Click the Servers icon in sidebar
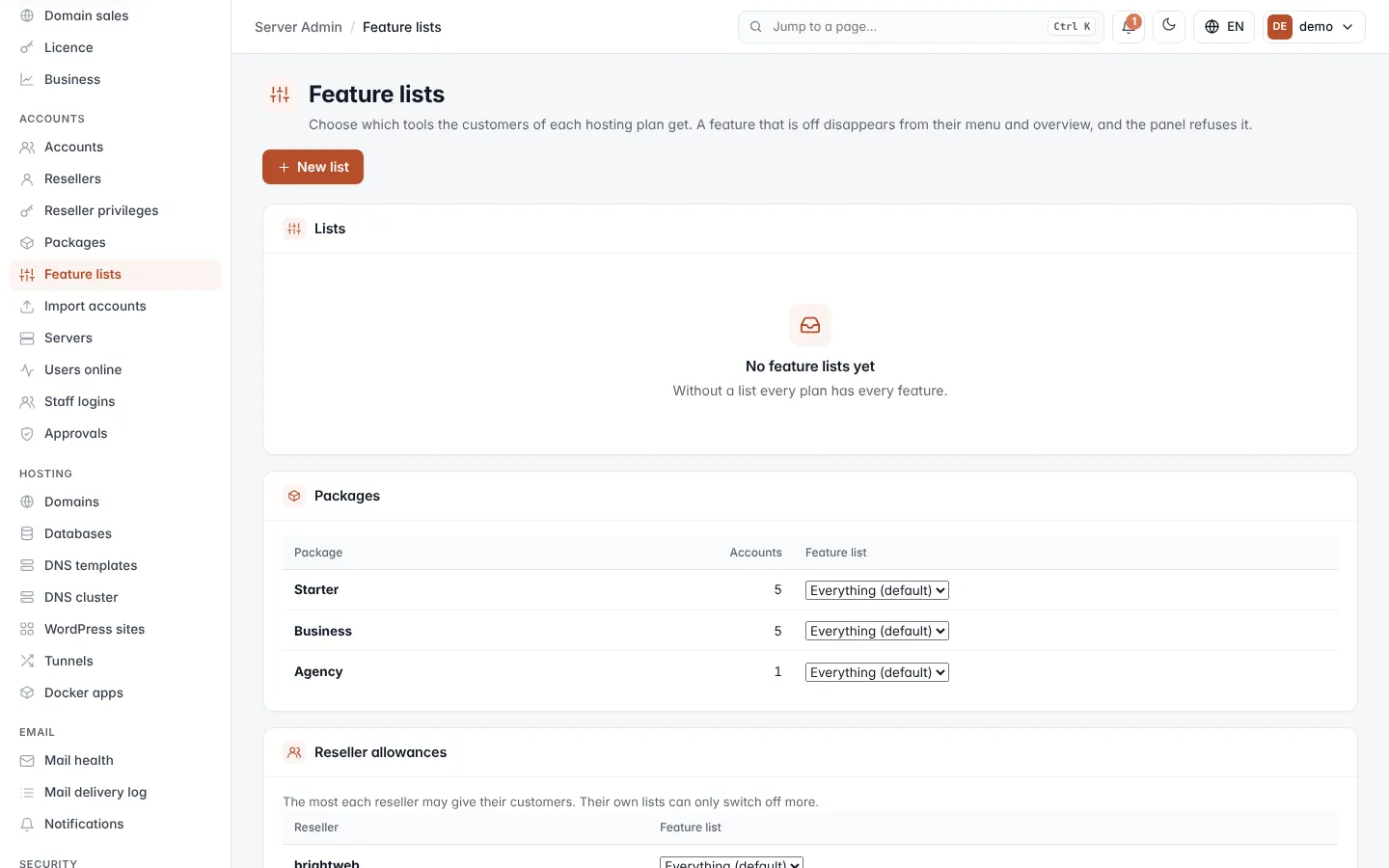Image resolution: width=1389 pixels, height=868 pixels. (x=27, y=338)
